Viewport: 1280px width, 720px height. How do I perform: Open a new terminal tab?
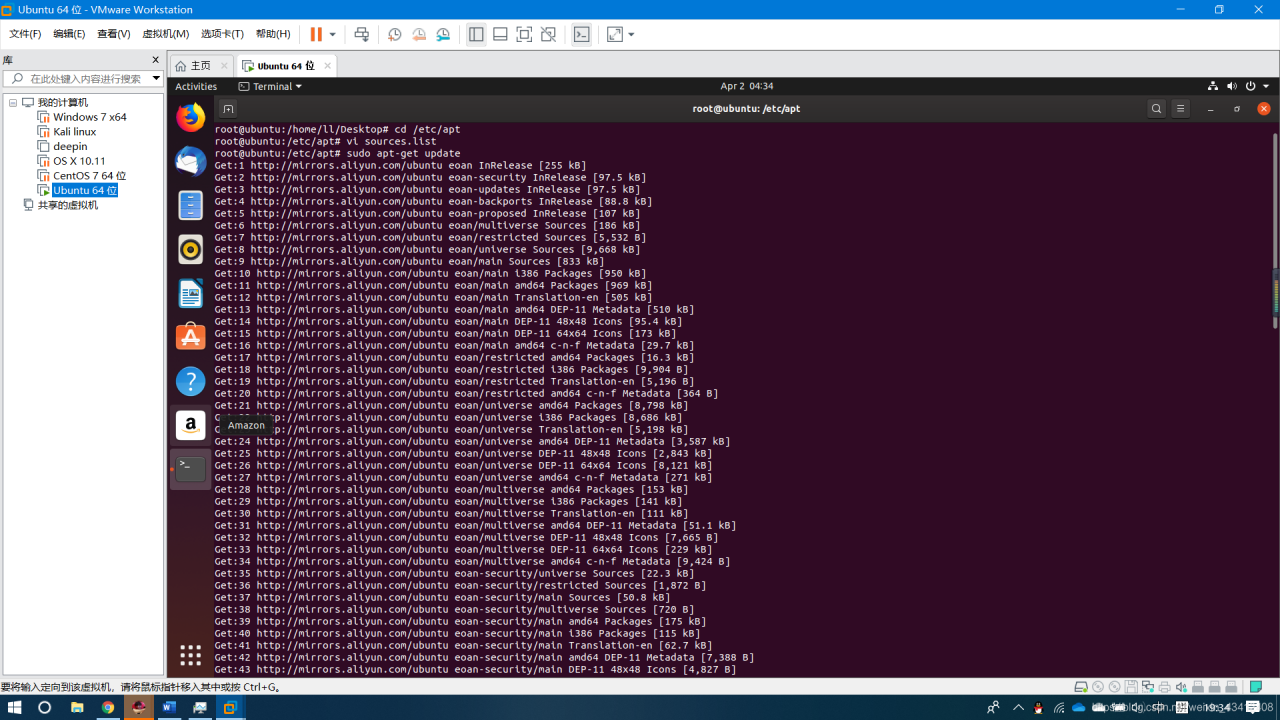(x=228, y=109)
